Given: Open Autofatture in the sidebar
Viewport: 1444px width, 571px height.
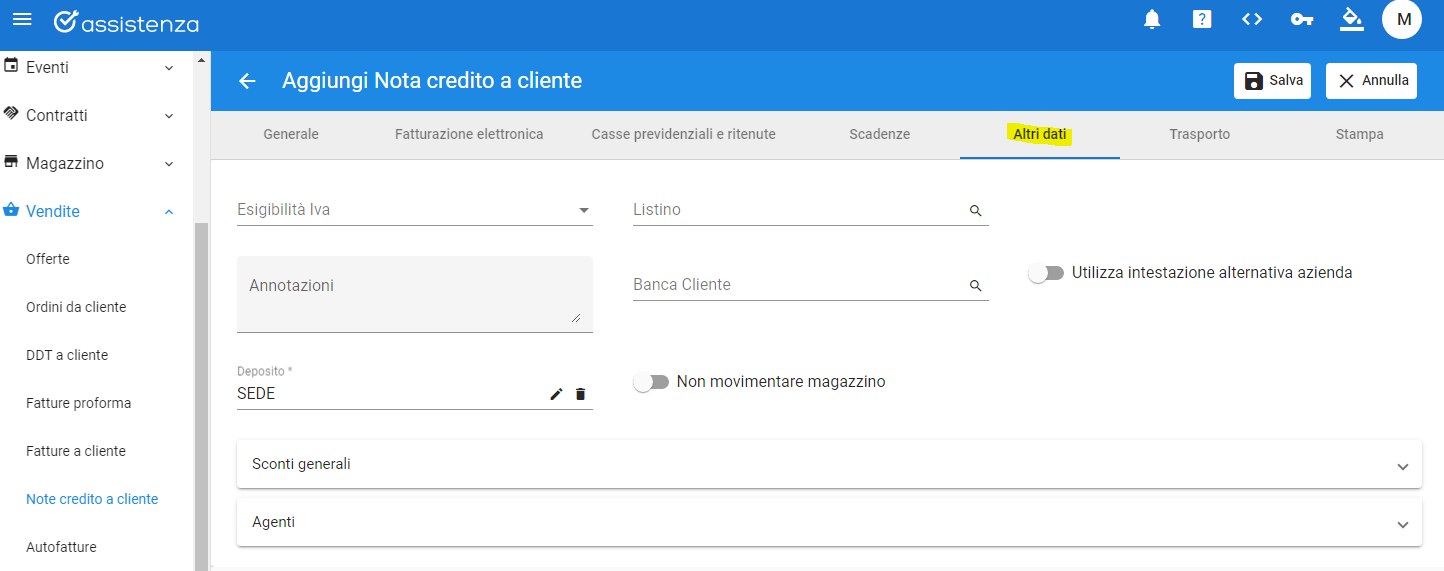Looking at the screenshot, I should pyautogui.click(x=61, y=547).
